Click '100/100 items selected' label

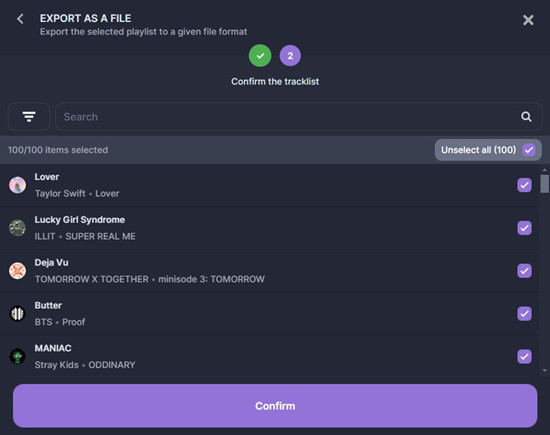[x=58, y=150]
